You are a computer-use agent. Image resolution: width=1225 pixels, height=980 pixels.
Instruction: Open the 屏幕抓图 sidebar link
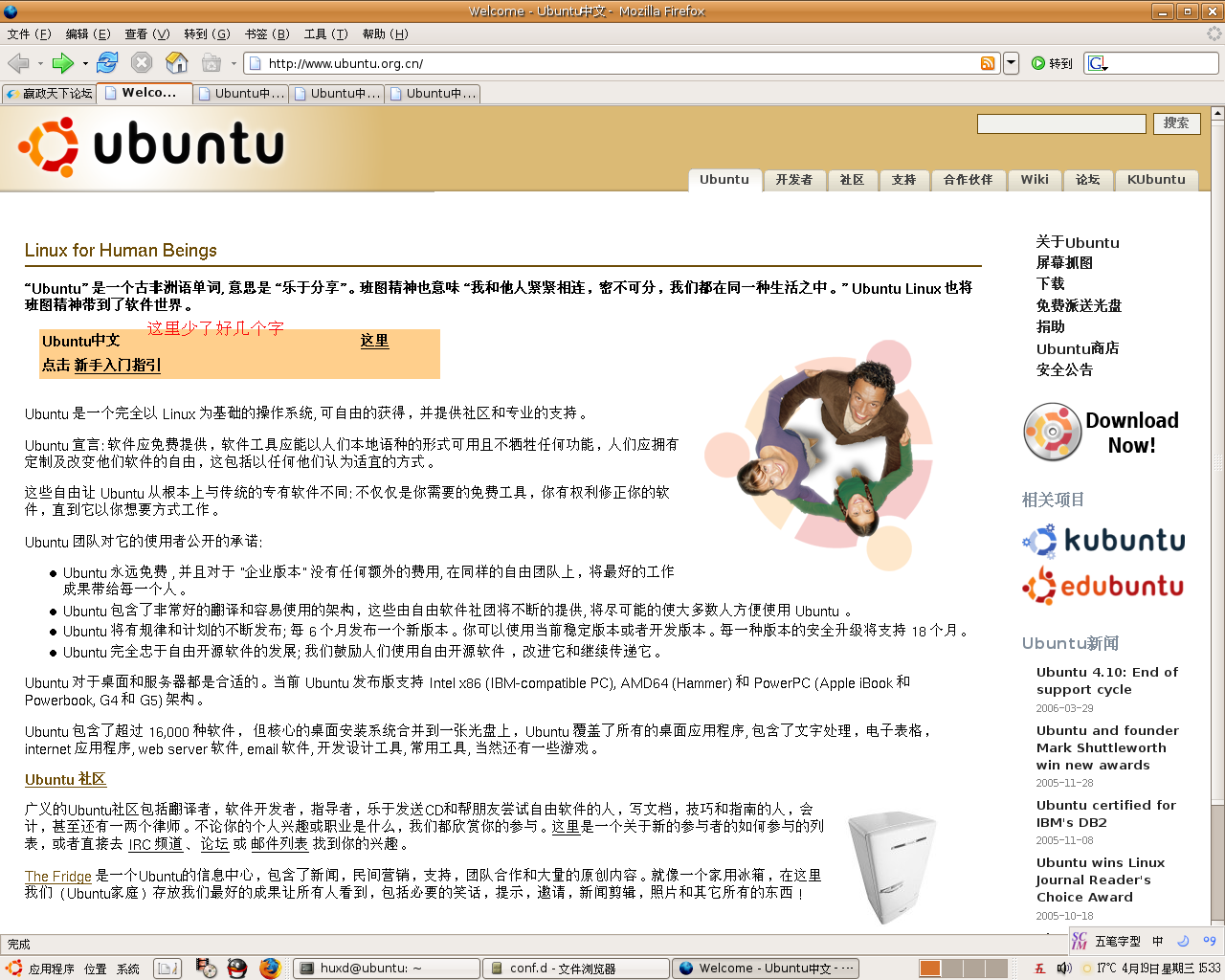point(1064,263)
